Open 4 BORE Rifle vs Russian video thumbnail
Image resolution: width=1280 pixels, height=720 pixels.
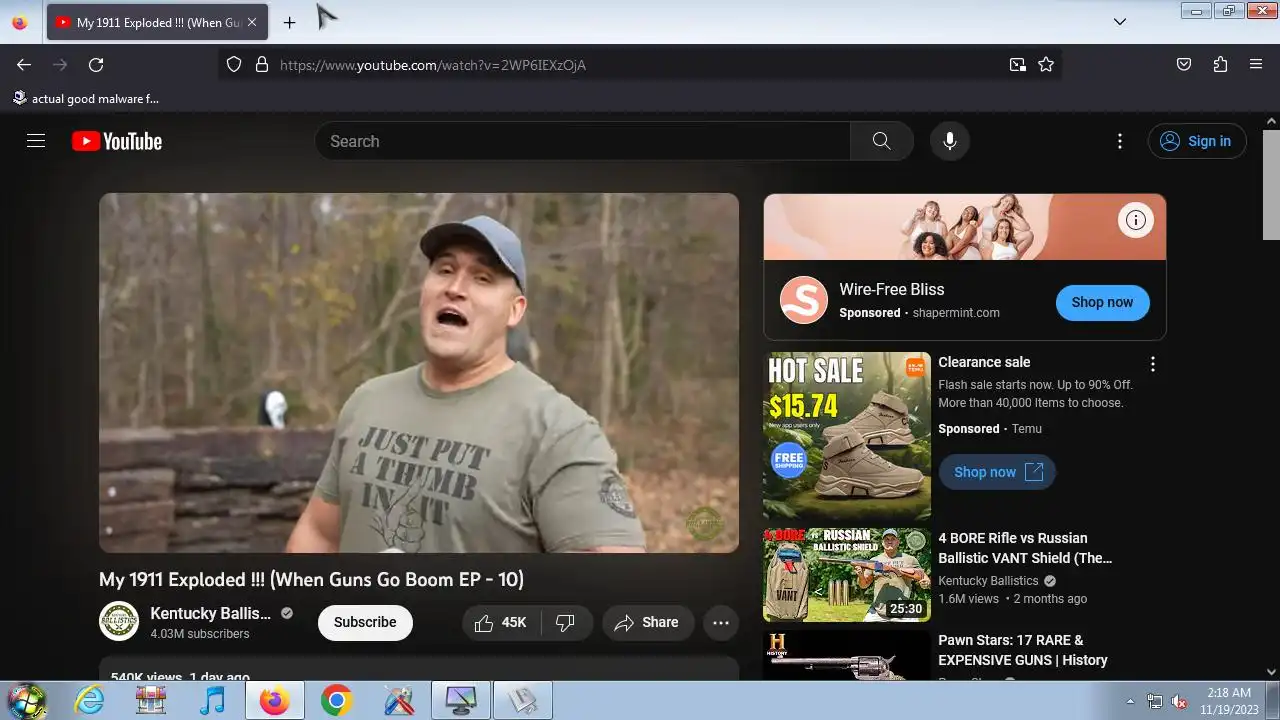pos(847,575)
